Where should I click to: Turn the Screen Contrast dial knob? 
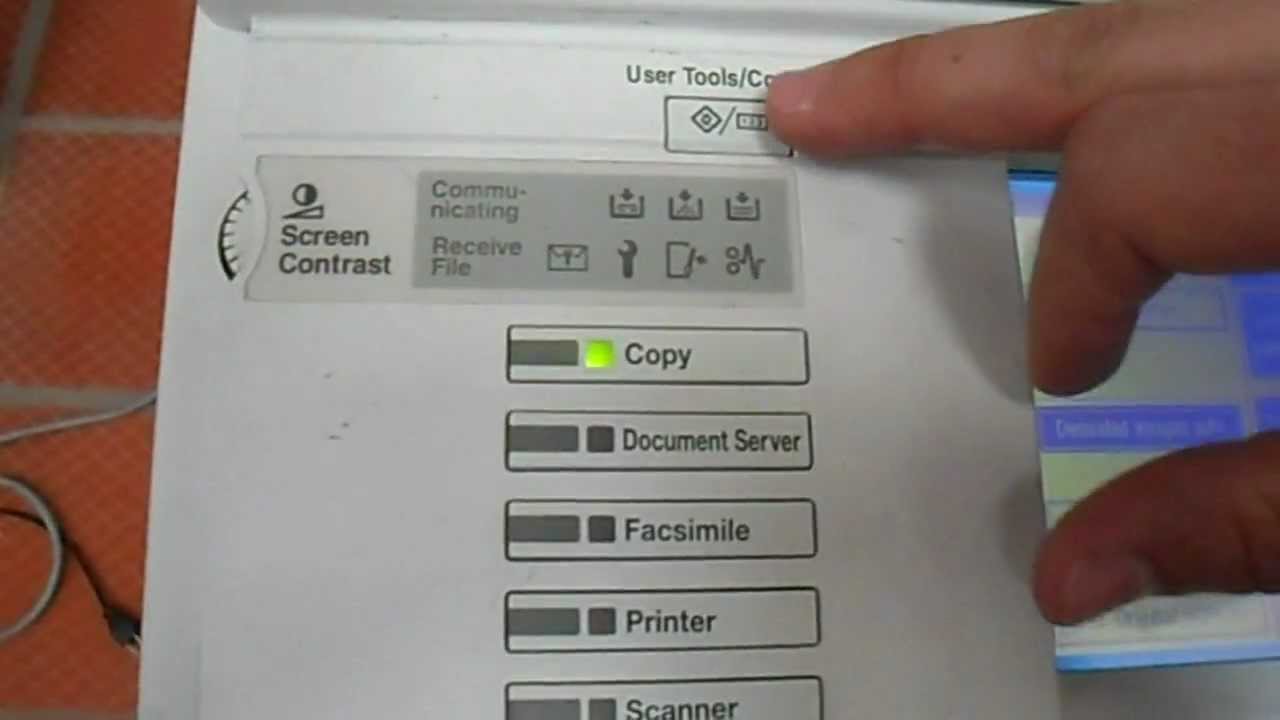tap(236, 235)
